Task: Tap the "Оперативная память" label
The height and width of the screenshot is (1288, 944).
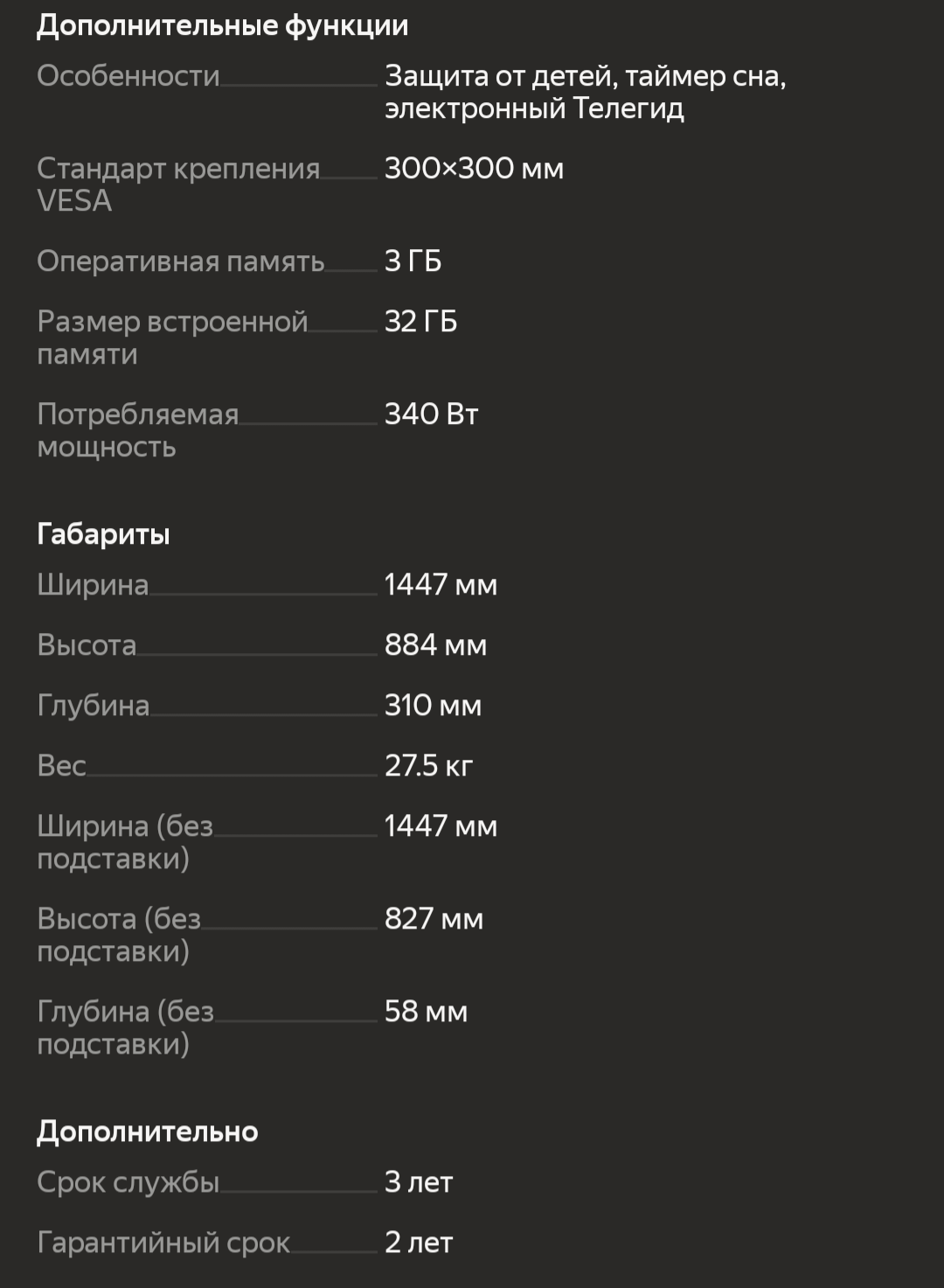Action: point(180,261)
